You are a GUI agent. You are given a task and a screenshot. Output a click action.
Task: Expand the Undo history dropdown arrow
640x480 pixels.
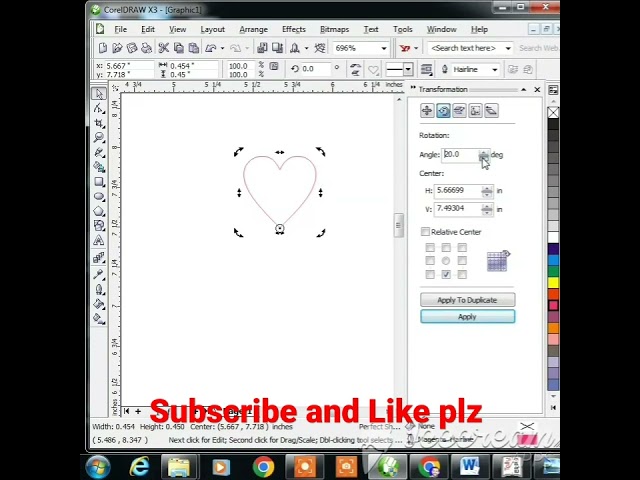click(222, 48)
